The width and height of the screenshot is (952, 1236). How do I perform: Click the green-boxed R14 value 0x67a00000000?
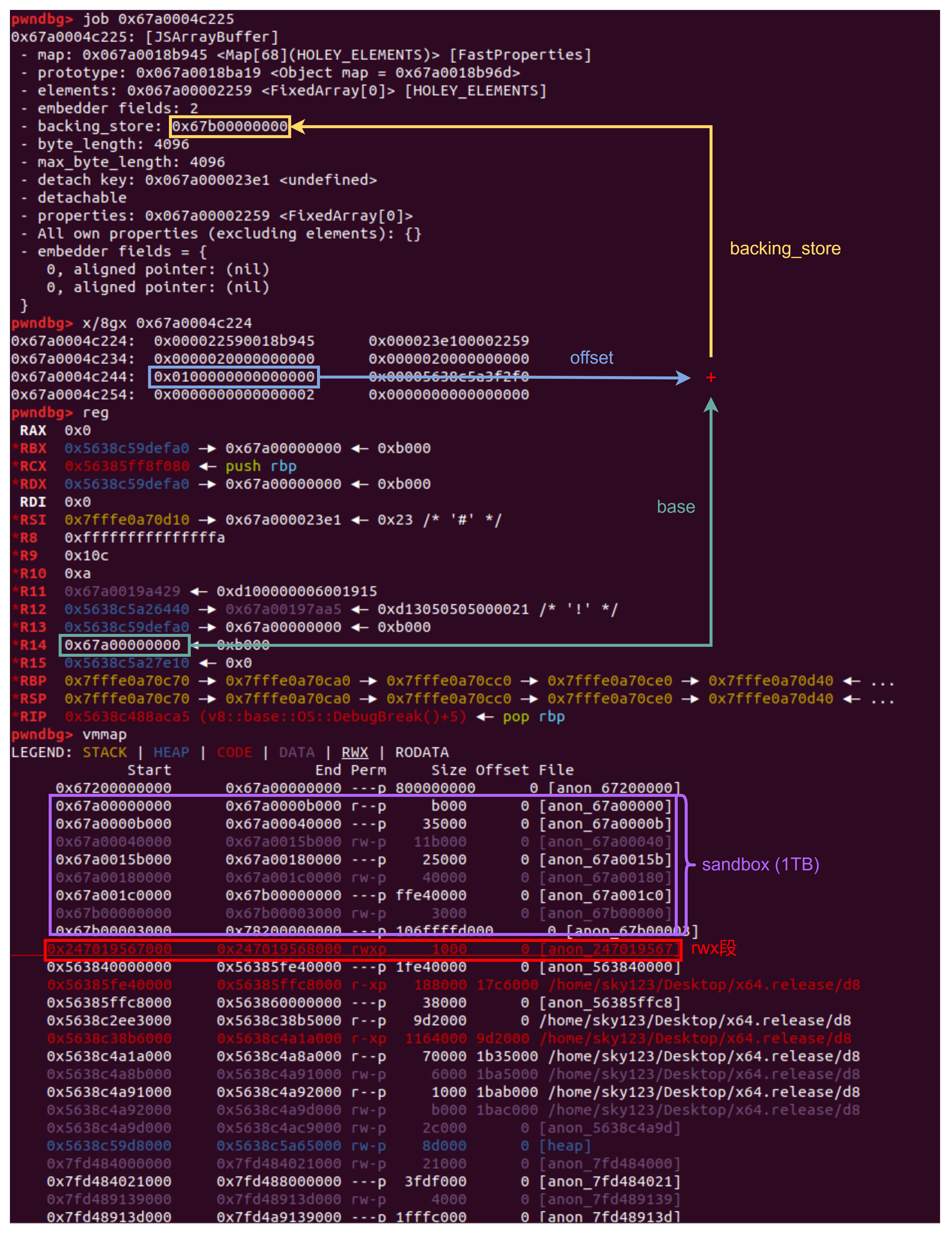(123, 645)
